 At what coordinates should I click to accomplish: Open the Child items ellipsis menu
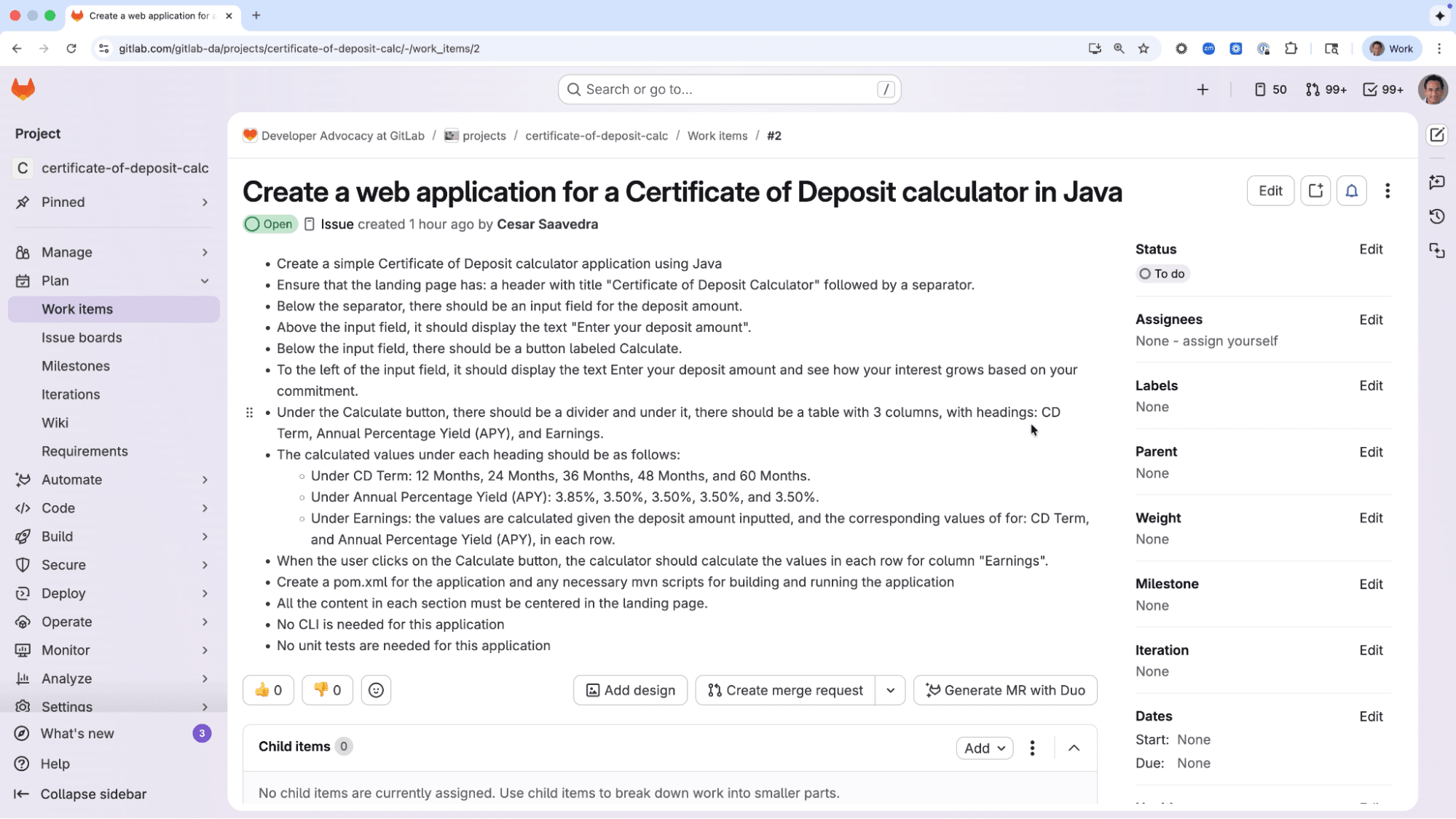(1032, 748)
